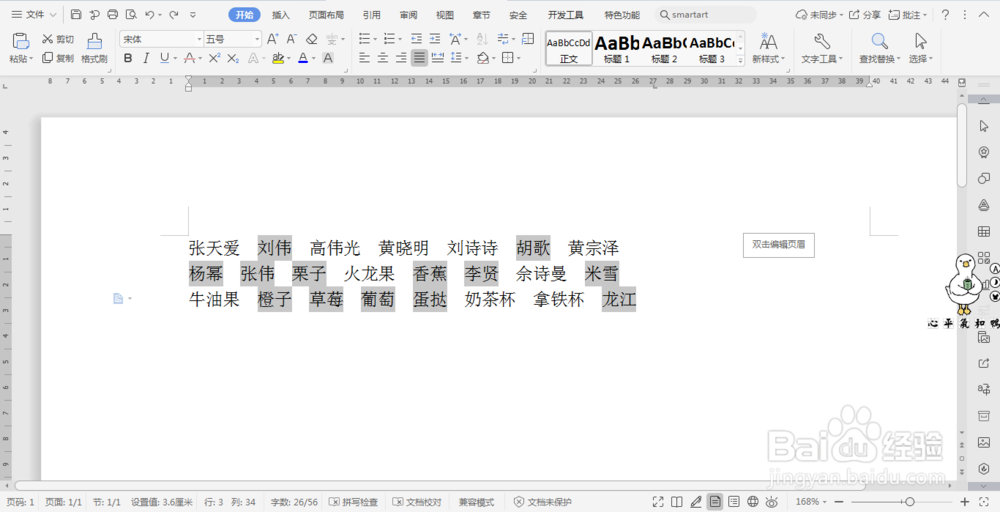Click the help question mark icon
The width and height of the screenshot is (1000, 512).
click(946, 14)
